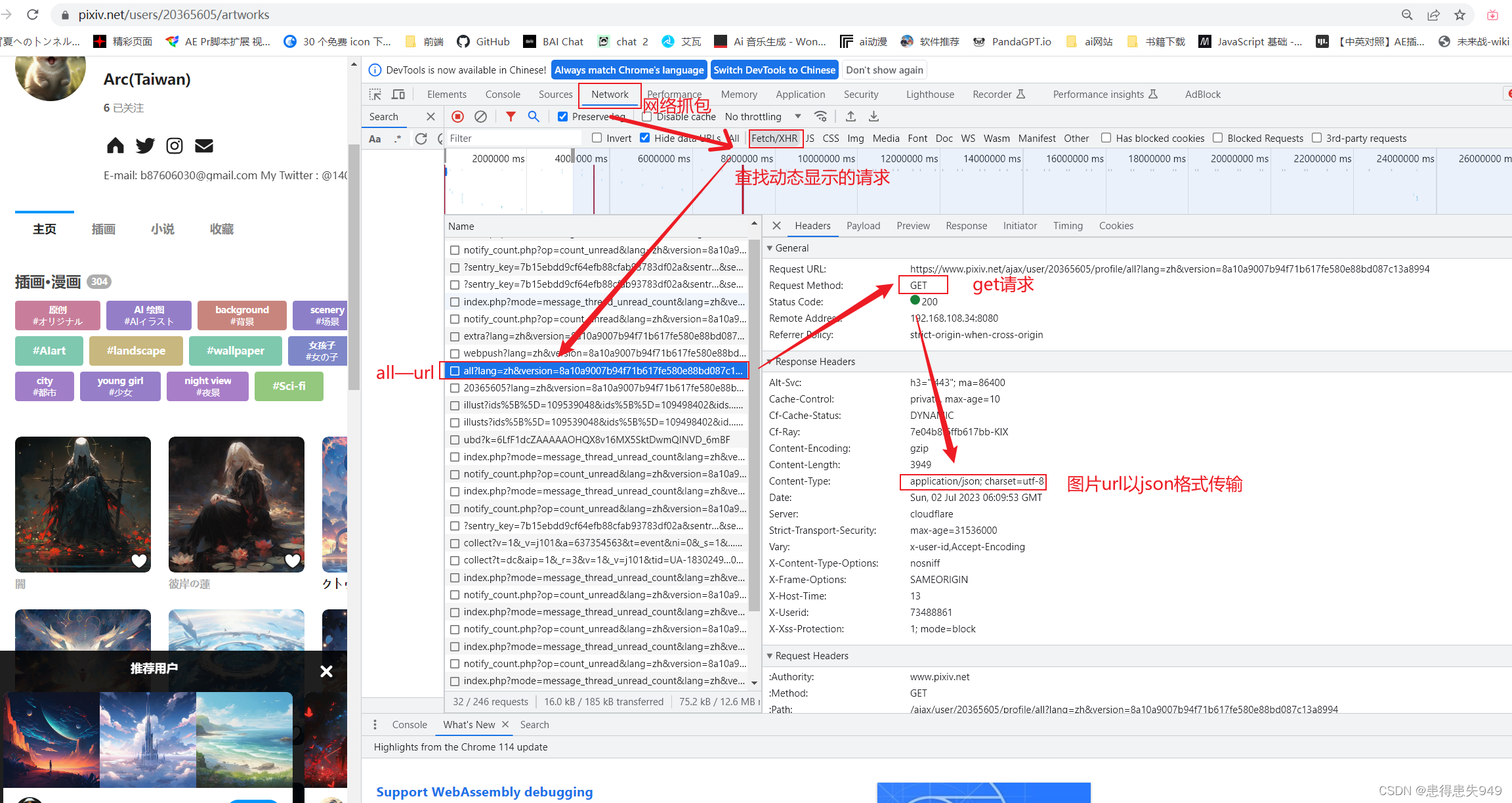
Task: Open the Console panel tab
Action: pyautogui.click(x=503, y=95)
